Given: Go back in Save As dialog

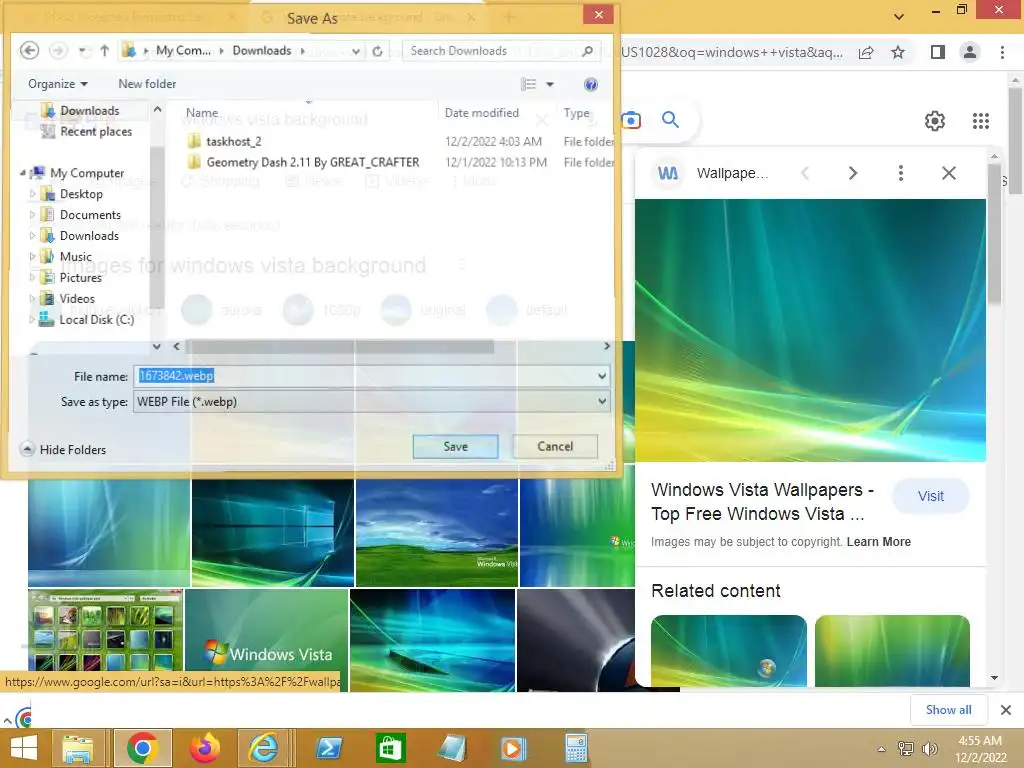Looking at the screenshot, I should [29, 50].
